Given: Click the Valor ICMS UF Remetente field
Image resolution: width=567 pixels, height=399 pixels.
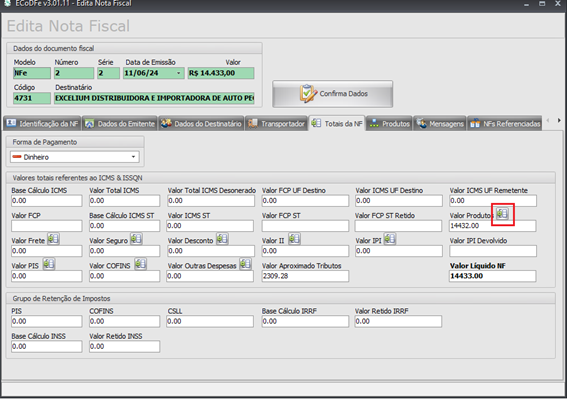Looking at the screenshot, I should point(493,201).
